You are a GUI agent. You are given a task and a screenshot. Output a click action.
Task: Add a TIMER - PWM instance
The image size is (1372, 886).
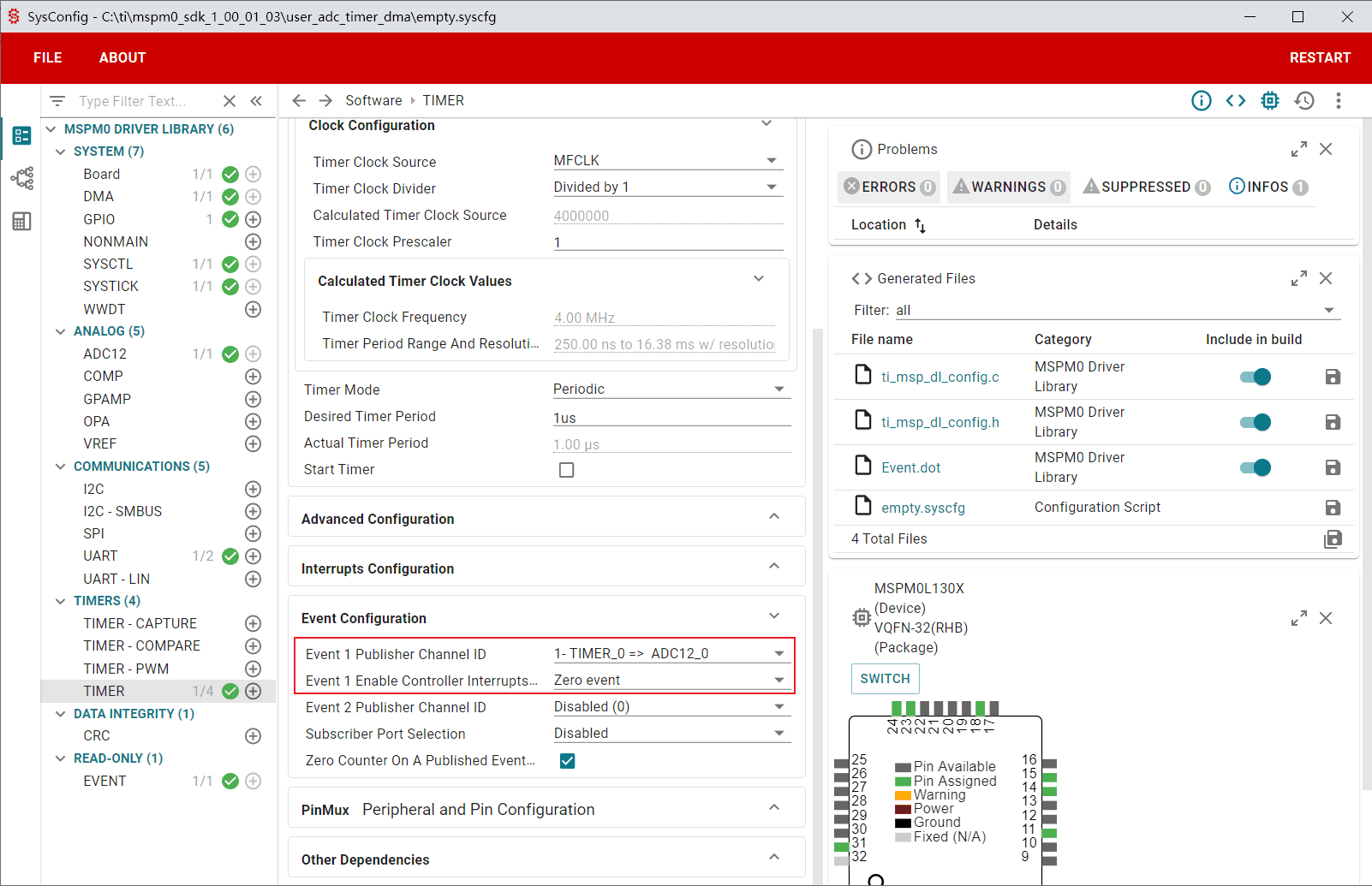coord(253,669)
